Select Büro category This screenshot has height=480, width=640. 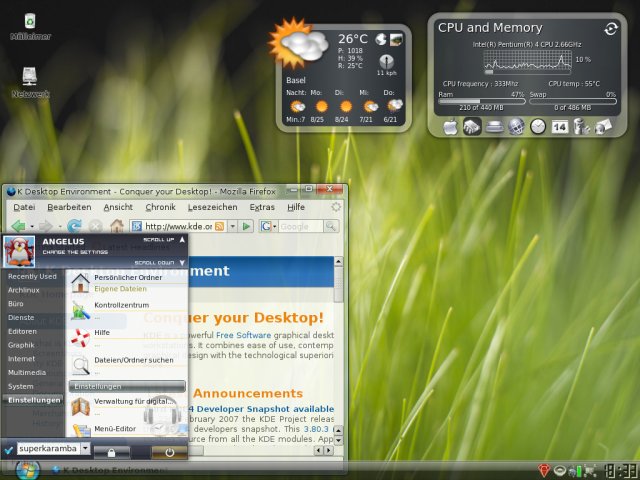[16, 304]
